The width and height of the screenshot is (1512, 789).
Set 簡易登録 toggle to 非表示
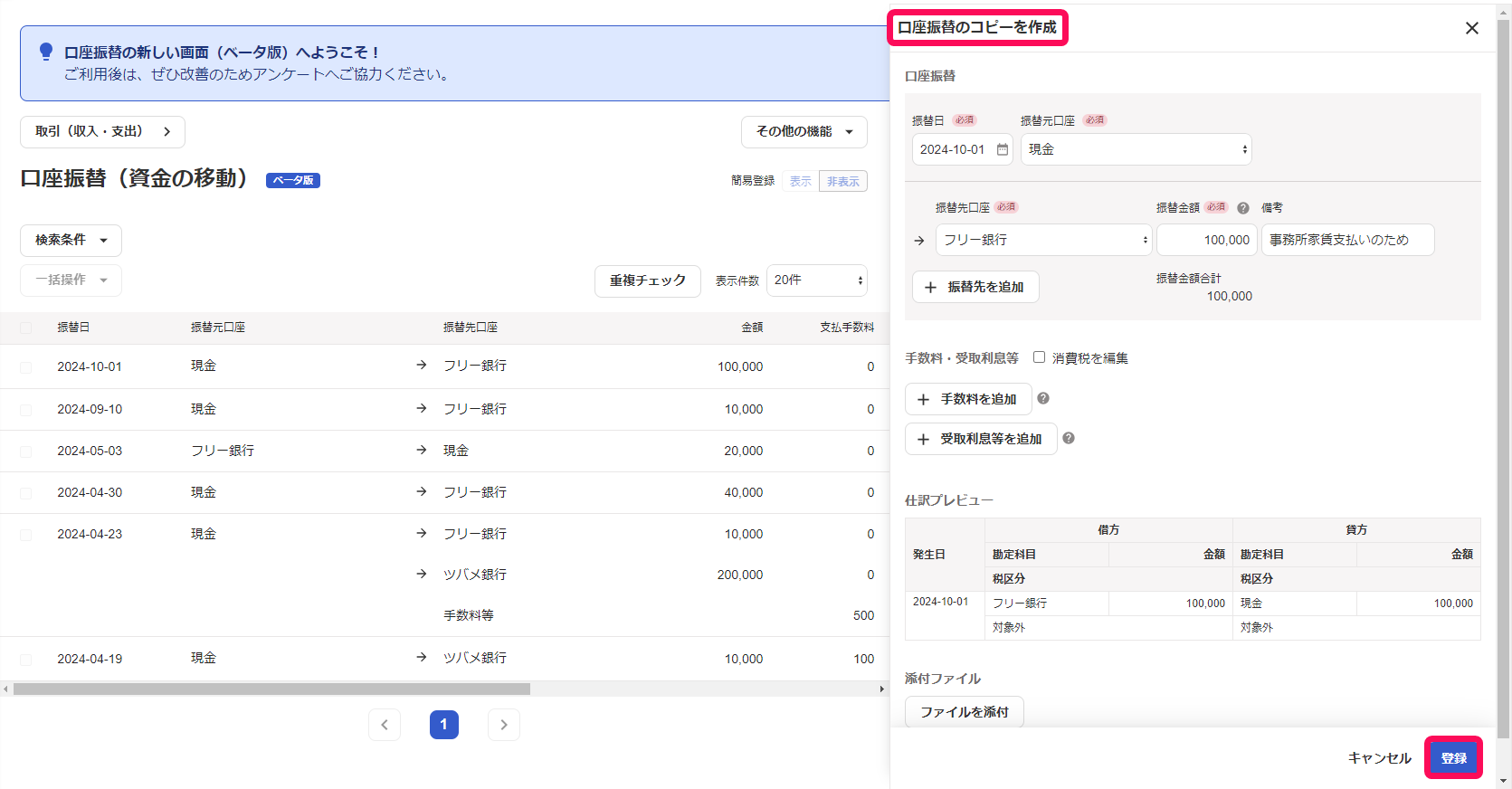(843, 181)
